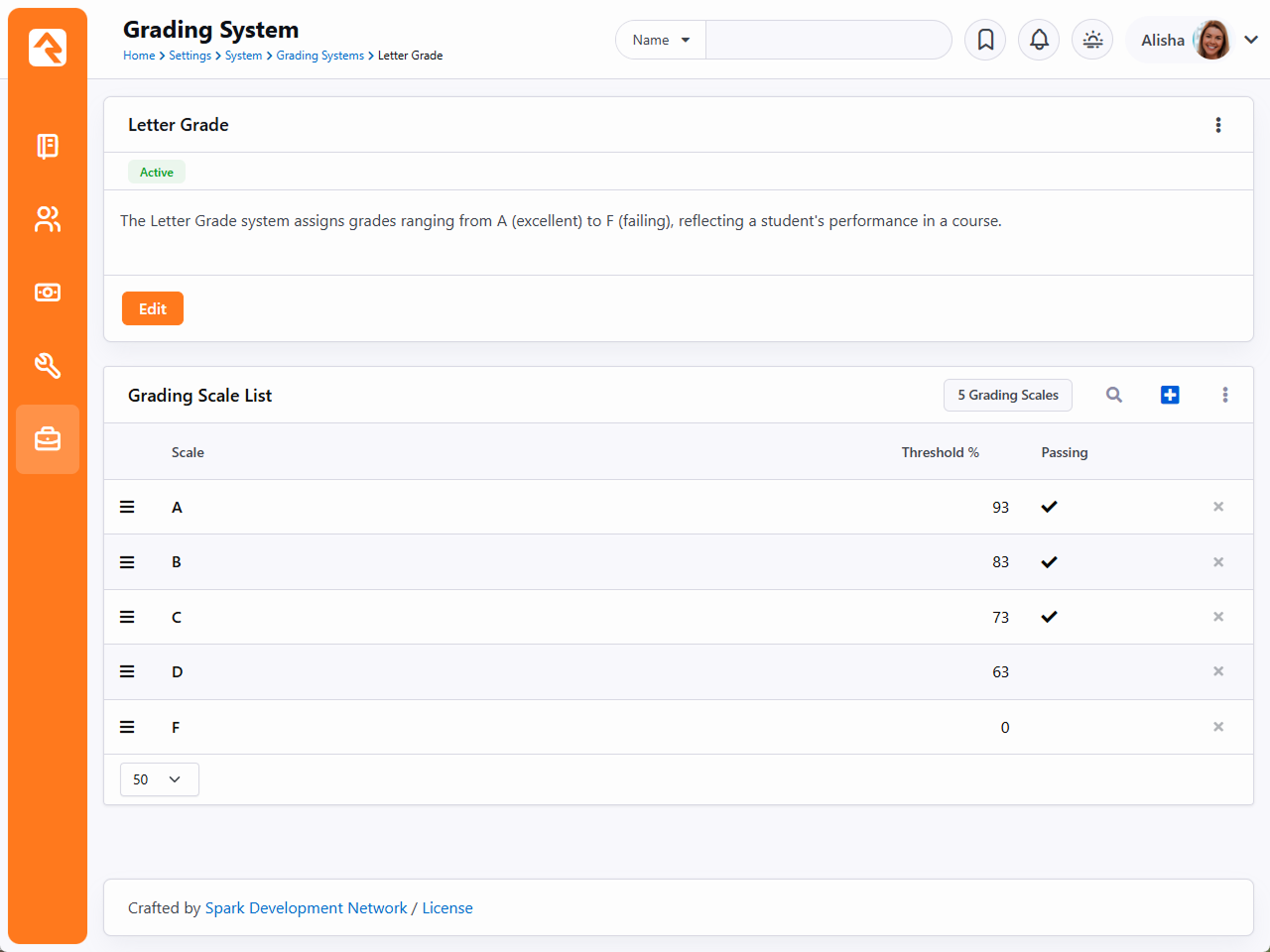This screenshot has height=952, width=1270.
Task: Click the header search input field
Action: [x=827, y=40]
